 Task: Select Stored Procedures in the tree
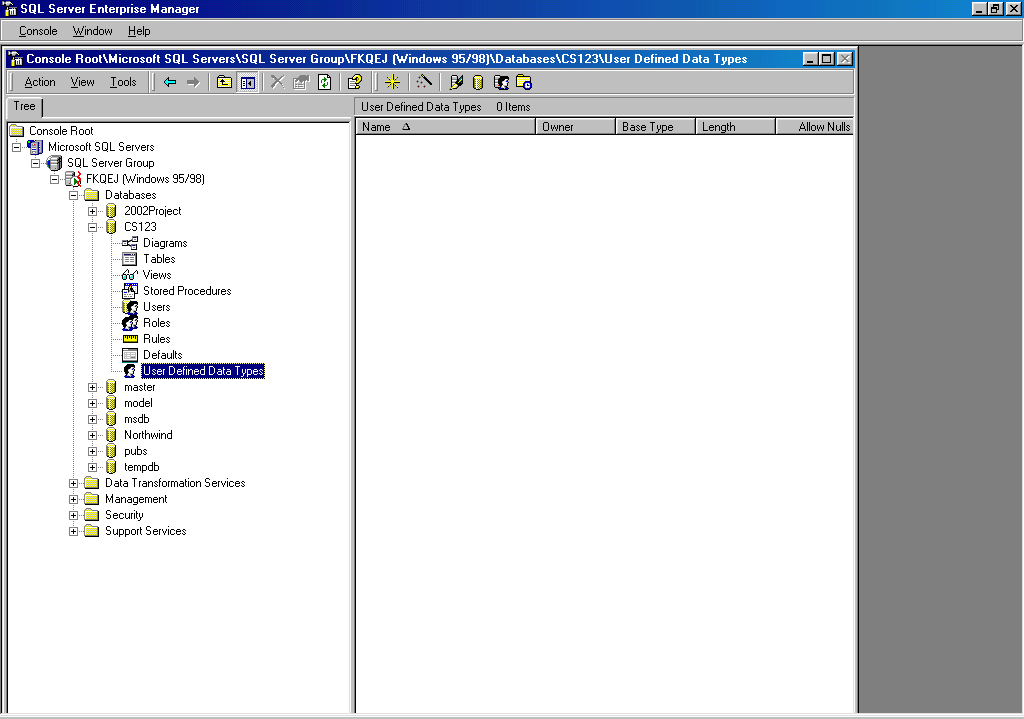[186, 291]
